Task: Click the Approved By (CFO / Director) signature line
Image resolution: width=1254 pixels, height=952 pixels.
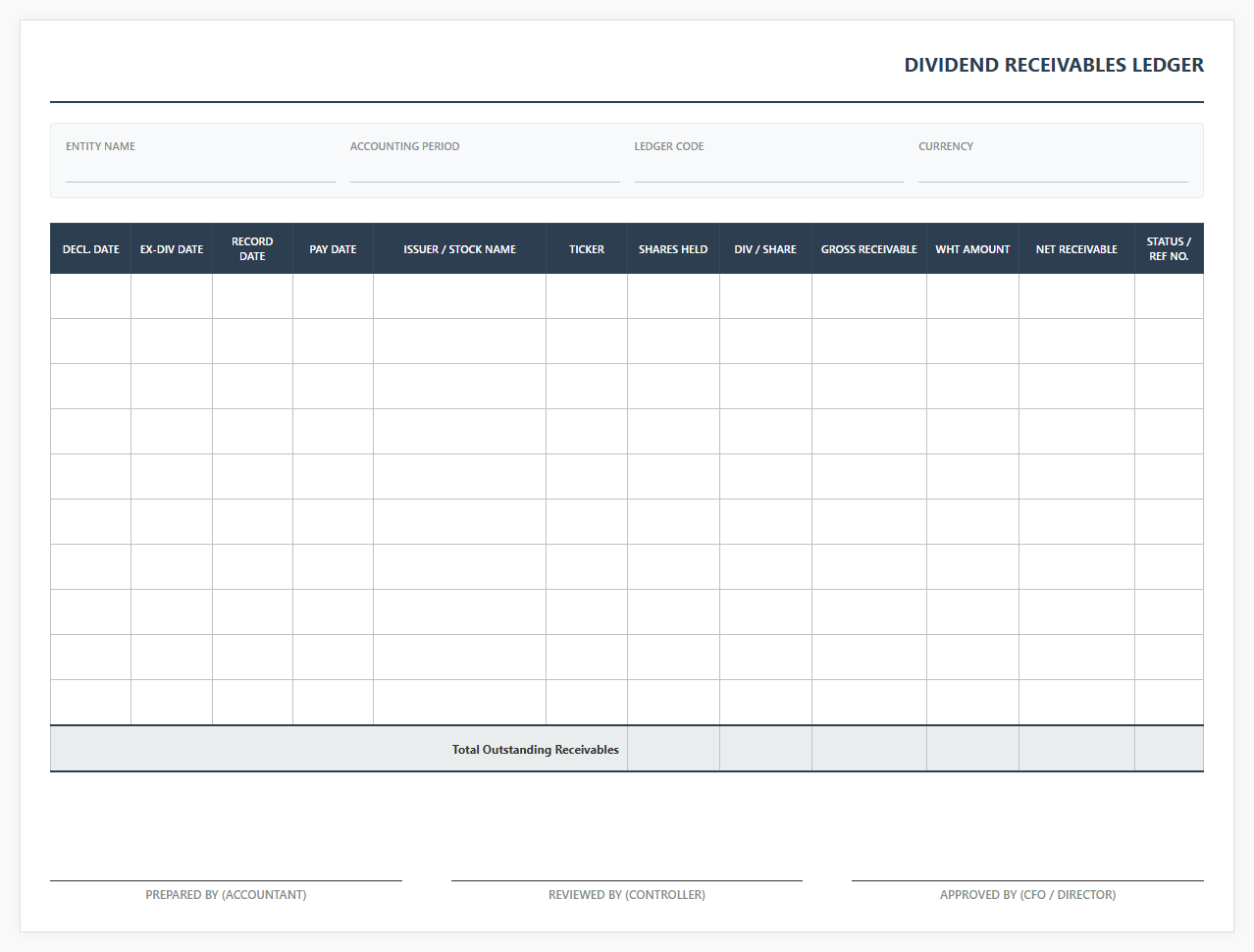Action: 1027,880
